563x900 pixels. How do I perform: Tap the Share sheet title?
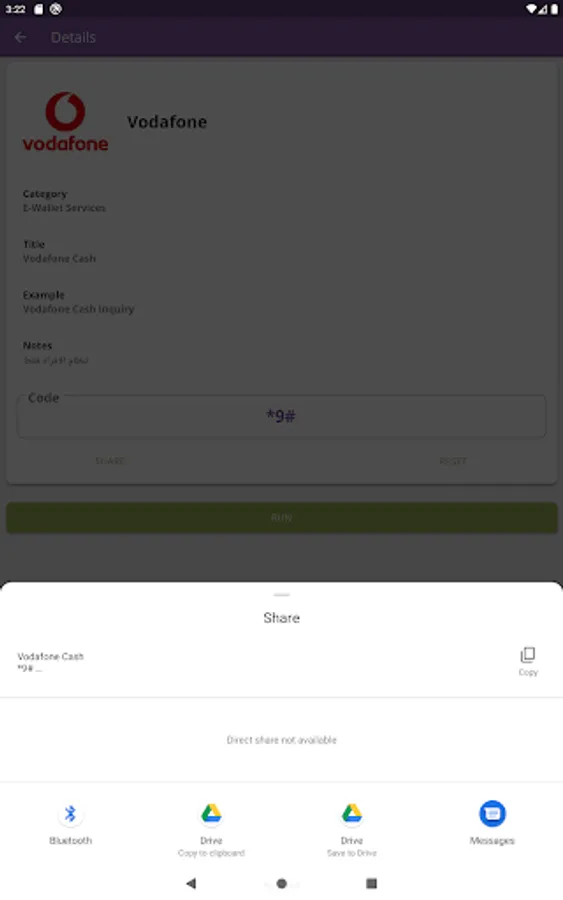tap(281, 618)
